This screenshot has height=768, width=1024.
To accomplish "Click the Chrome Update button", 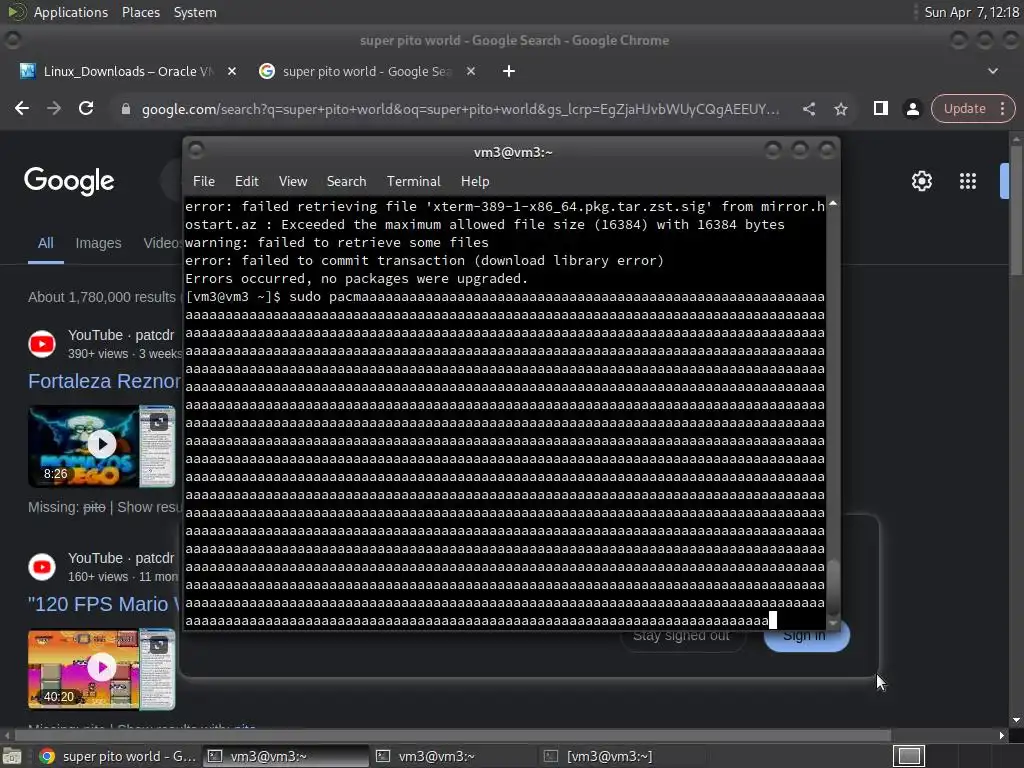I will coord(964,108).
